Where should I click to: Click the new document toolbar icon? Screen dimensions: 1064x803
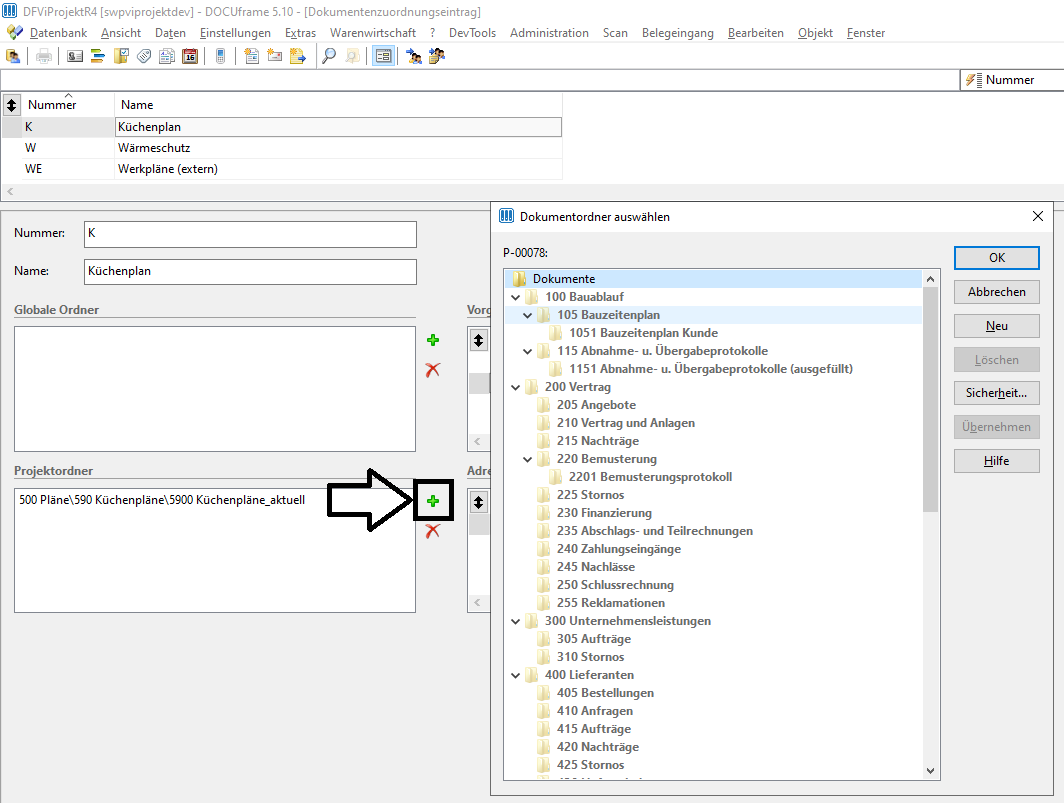252,56
